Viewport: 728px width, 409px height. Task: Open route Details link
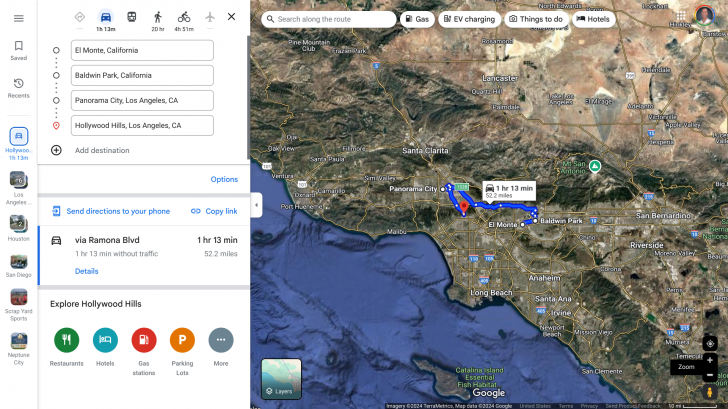86,271
